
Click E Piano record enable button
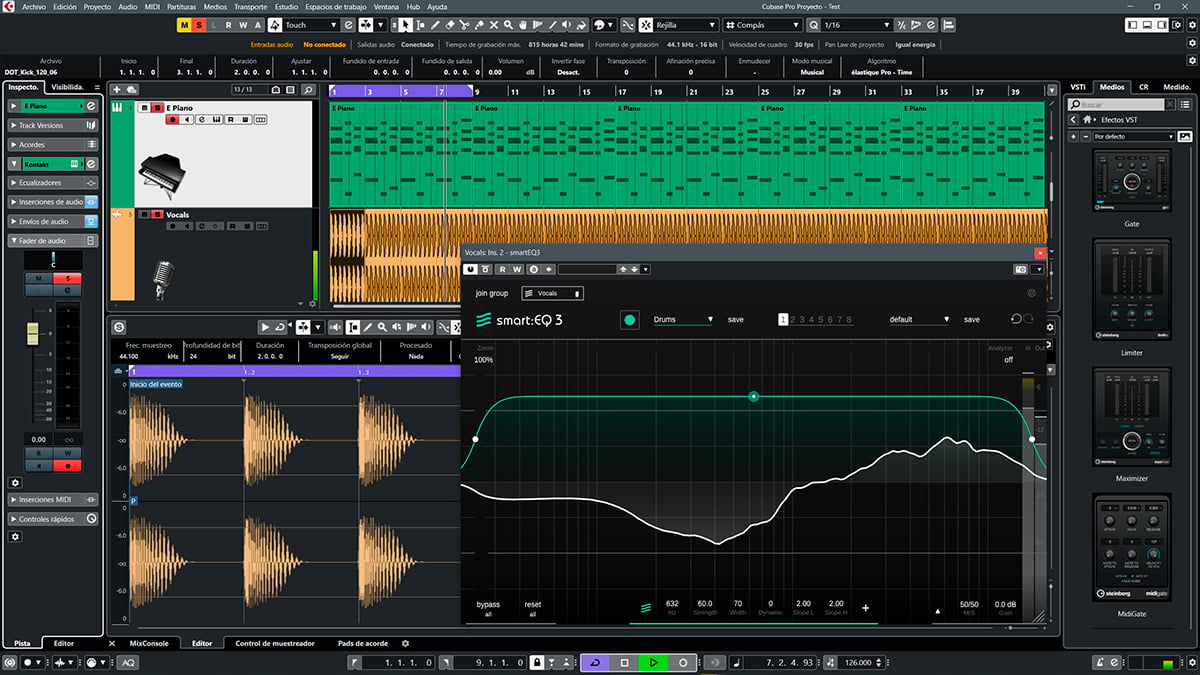click(173, 119)
